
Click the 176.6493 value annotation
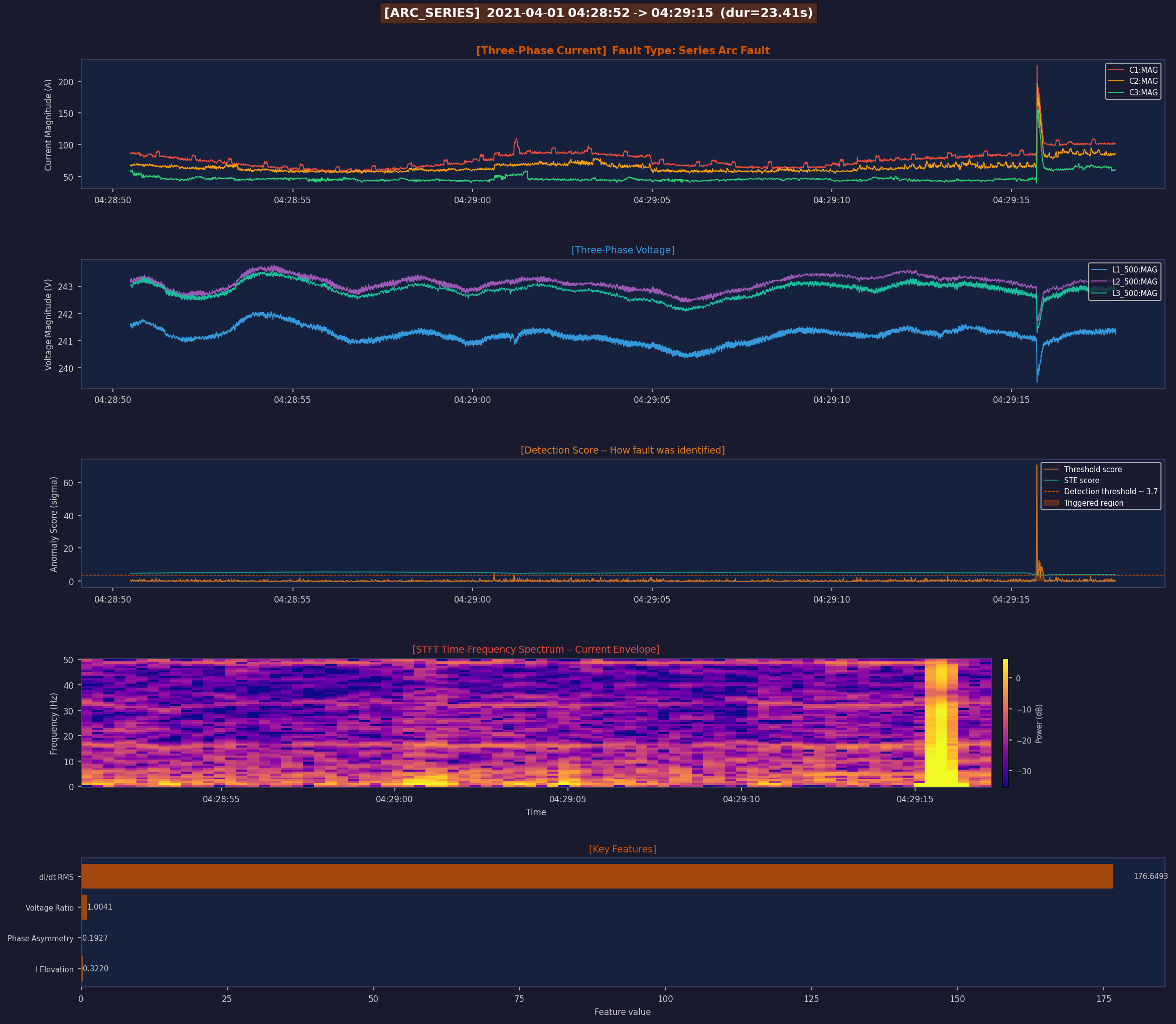click(1150, 876)
